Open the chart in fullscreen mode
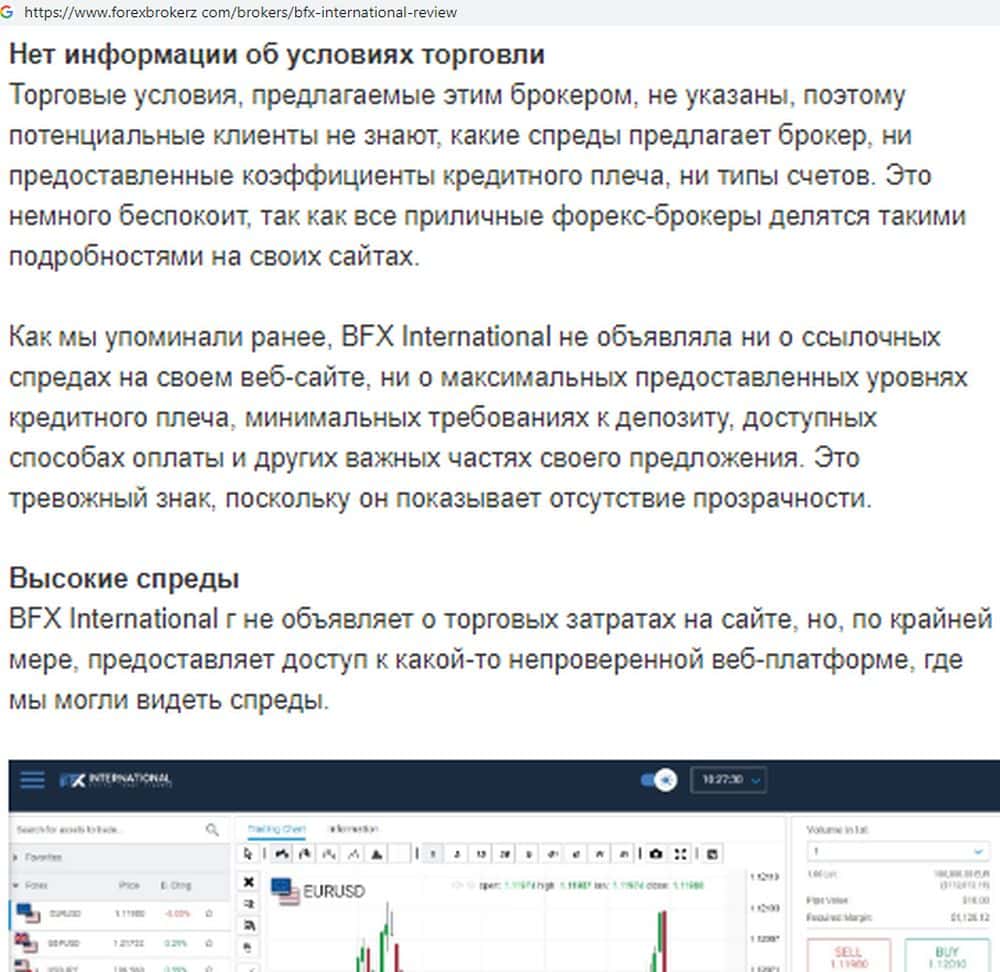 tap(680, 853)
